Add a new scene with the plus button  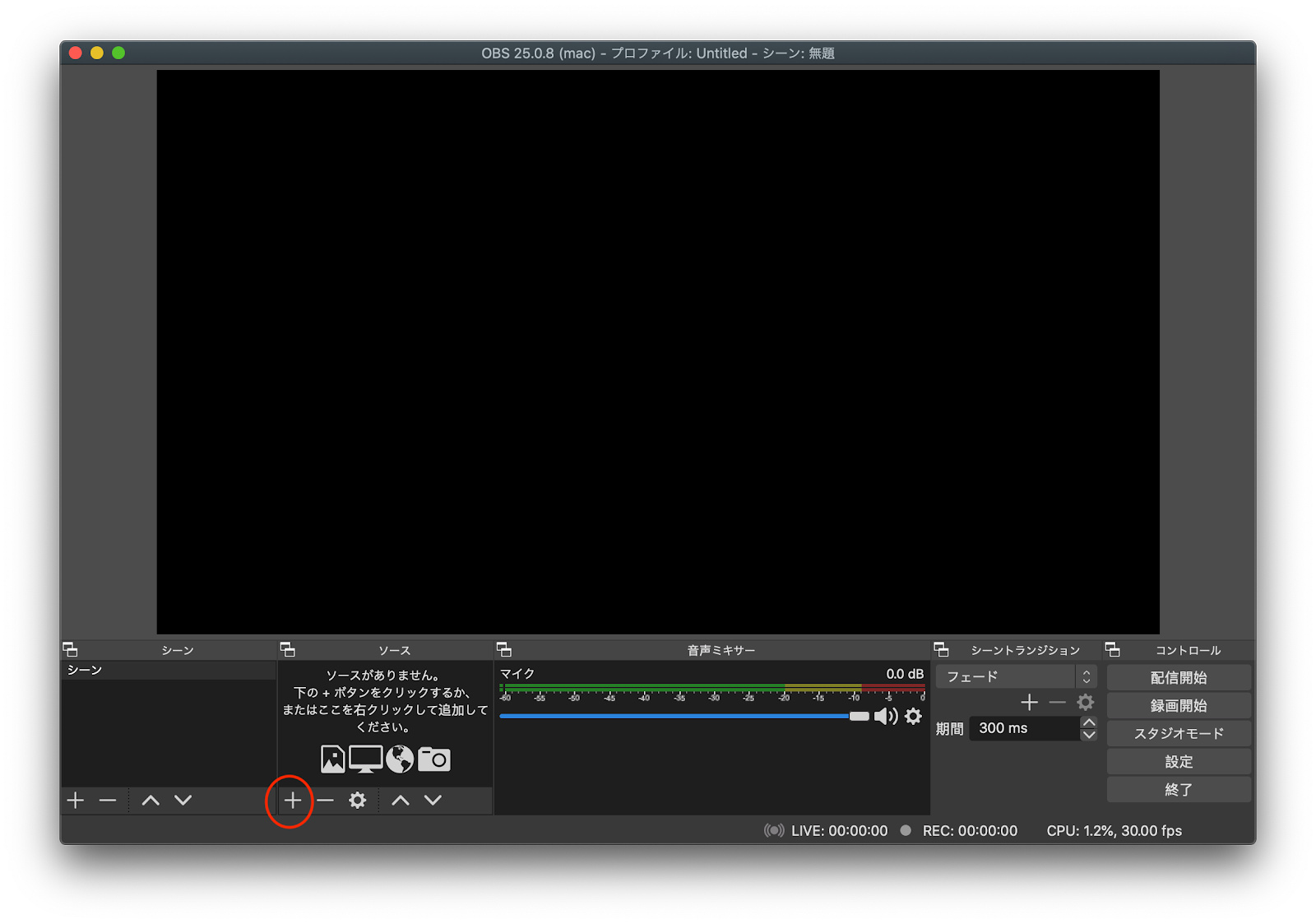pyautogui.click(x=76, y=800)
